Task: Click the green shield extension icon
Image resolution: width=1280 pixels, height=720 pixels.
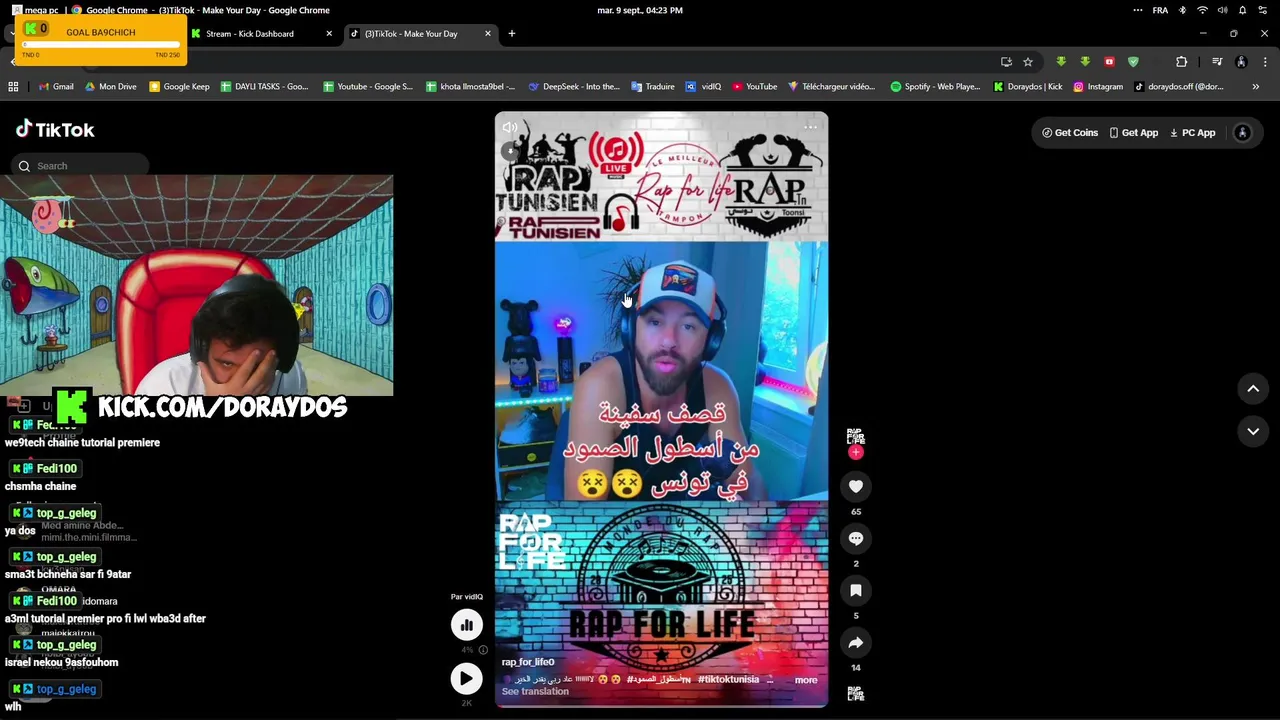Action: [1133, 62]
